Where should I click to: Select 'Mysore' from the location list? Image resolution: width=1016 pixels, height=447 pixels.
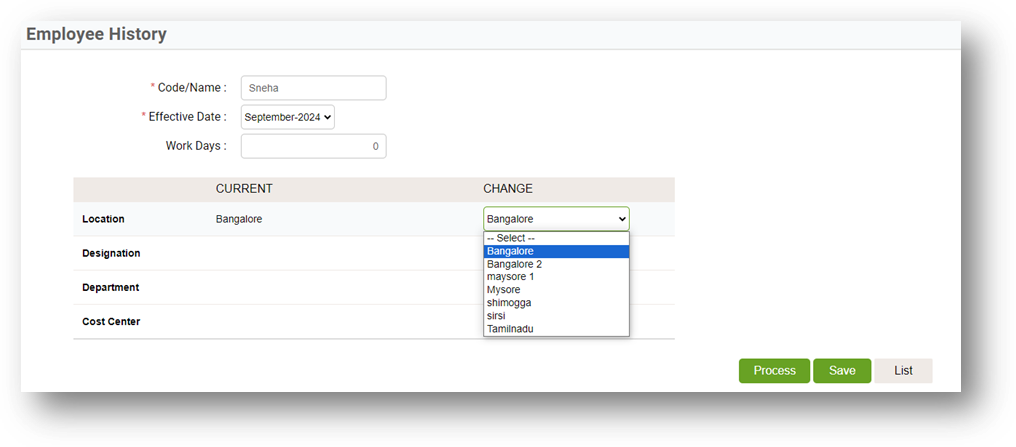556,290
